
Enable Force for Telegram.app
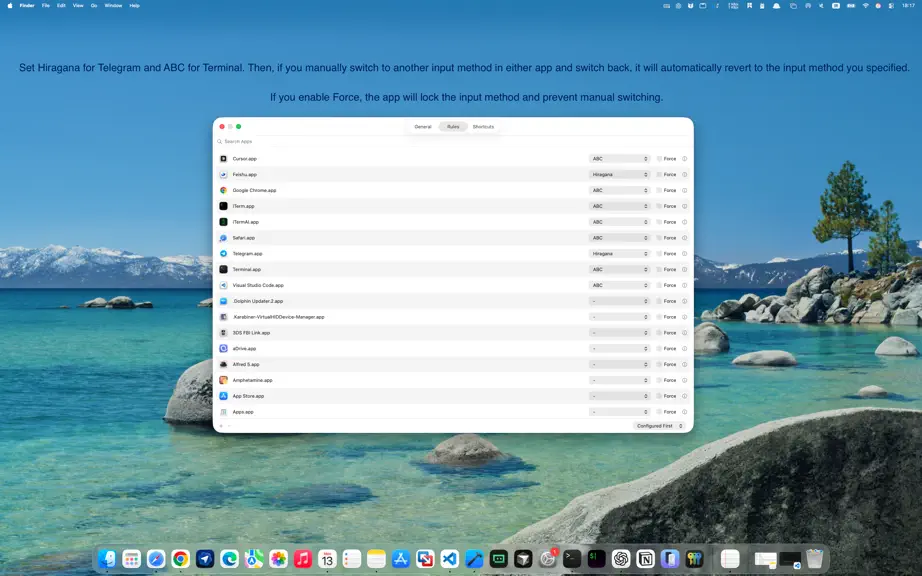pyautogui.click(x=659, y=254)
